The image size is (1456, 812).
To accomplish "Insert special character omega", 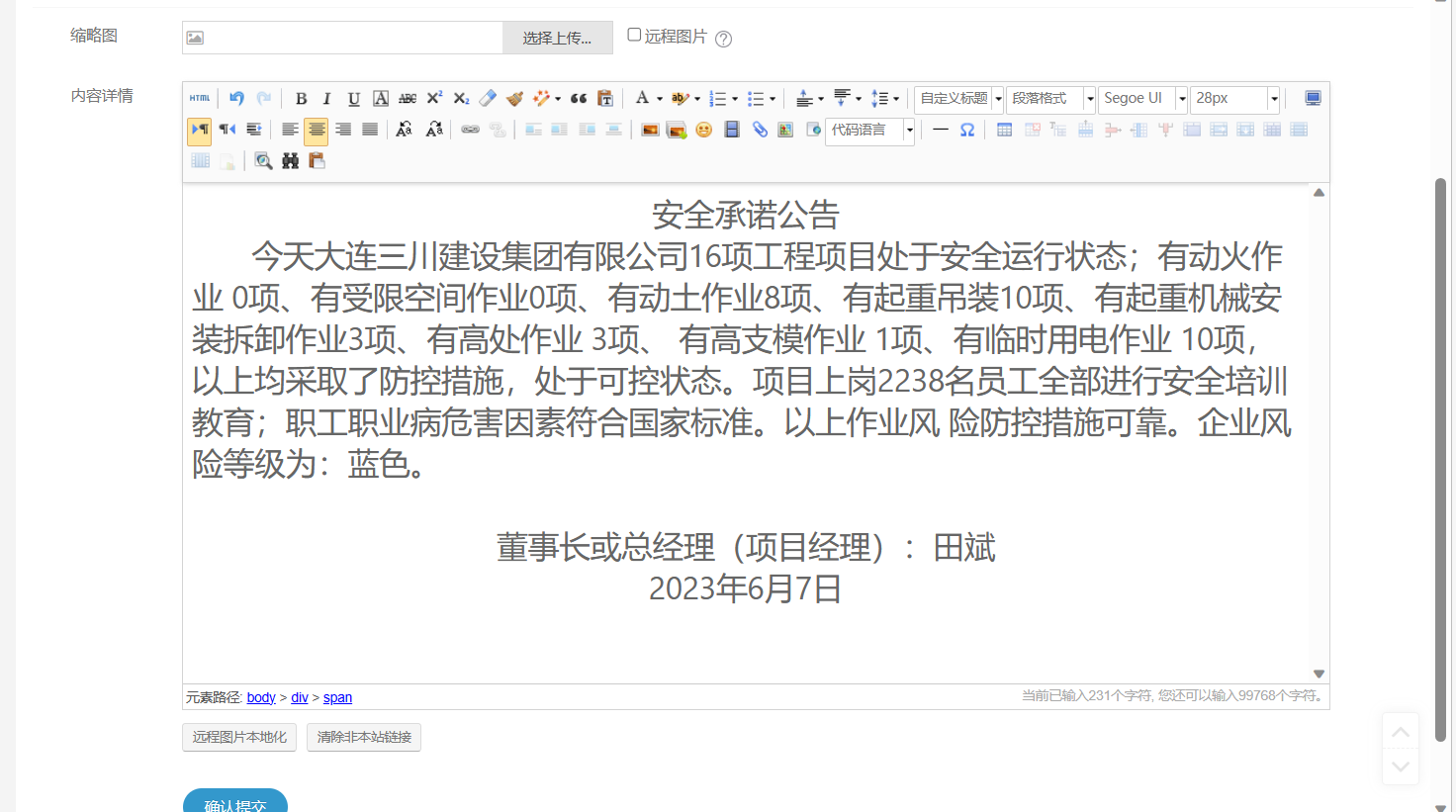I will pyautogui.click(x=967, y=130).
